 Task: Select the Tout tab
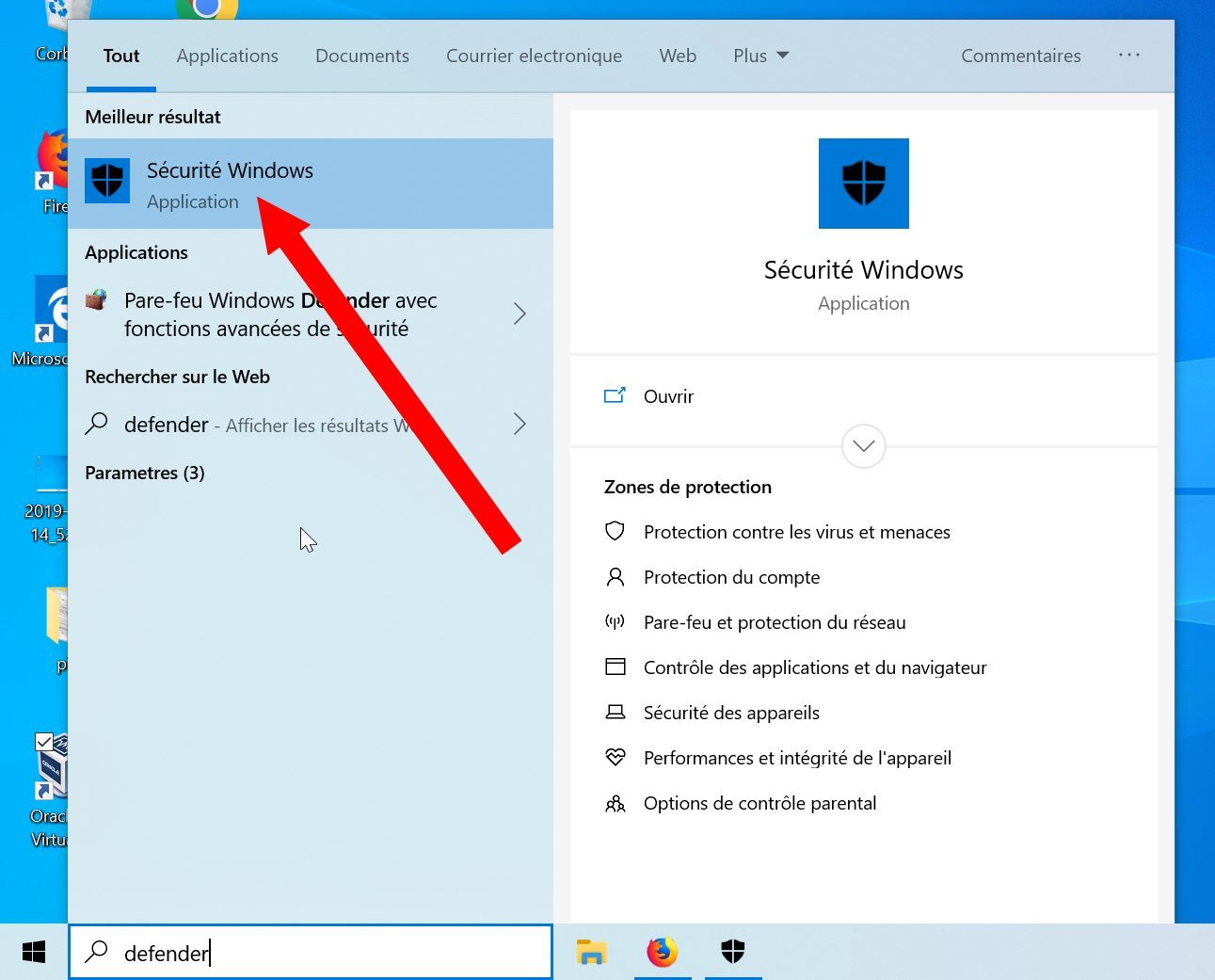[121, 56]
